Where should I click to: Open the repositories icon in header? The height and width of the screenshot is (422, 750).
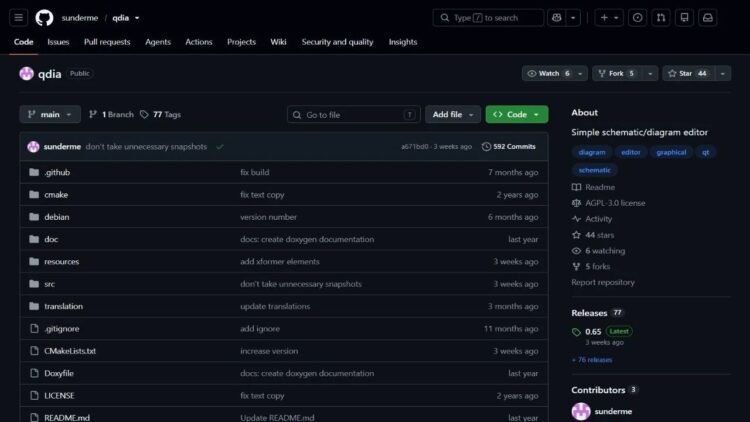pos(684,18)
